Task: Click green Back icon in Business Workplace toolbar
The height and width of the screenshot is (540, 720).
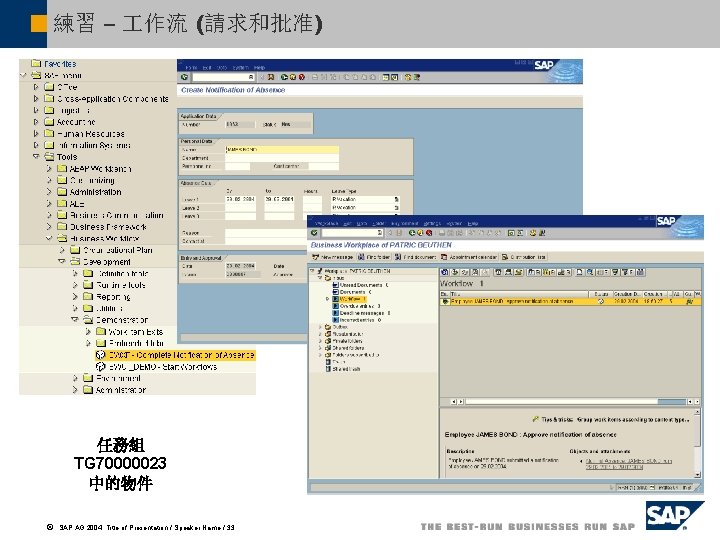Action: point(412,233)
